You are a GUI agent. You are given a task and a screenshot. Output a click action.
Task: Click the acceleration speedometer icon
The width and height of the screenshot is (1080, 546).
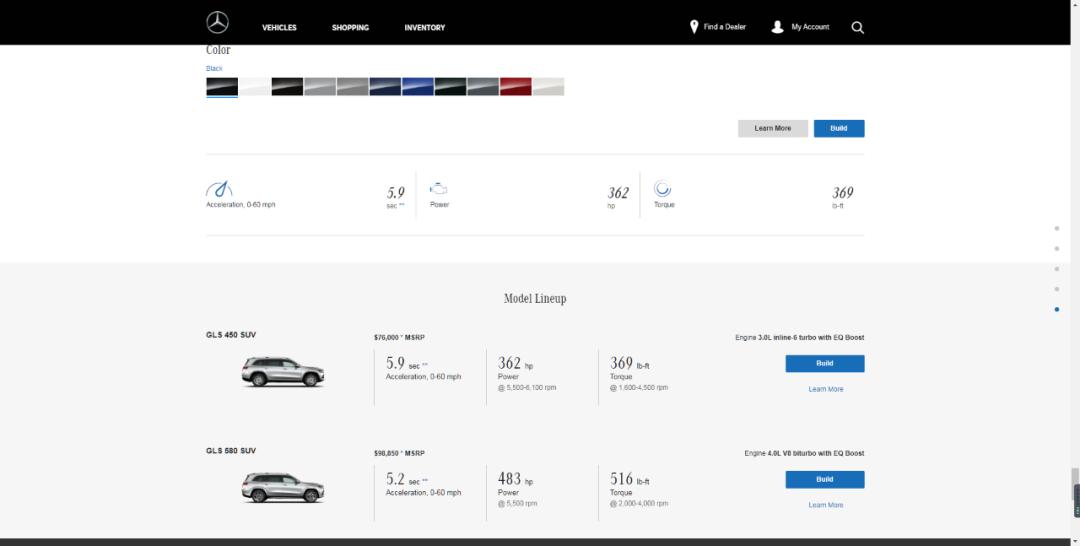coord(219,189)
